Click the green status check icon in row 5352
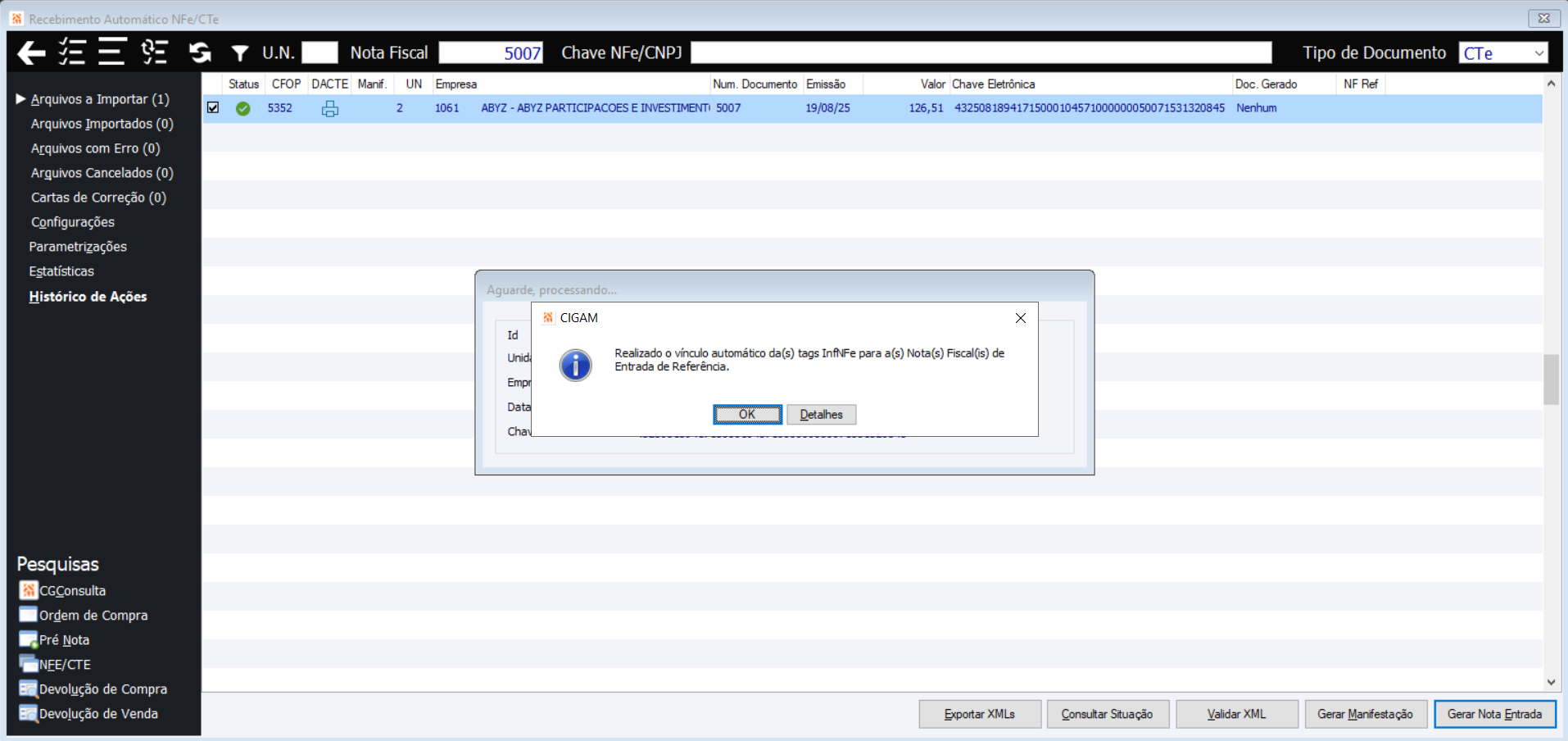Image resolution: width=1568 pixels, height=741 pixels. click(x=243, y=108)
